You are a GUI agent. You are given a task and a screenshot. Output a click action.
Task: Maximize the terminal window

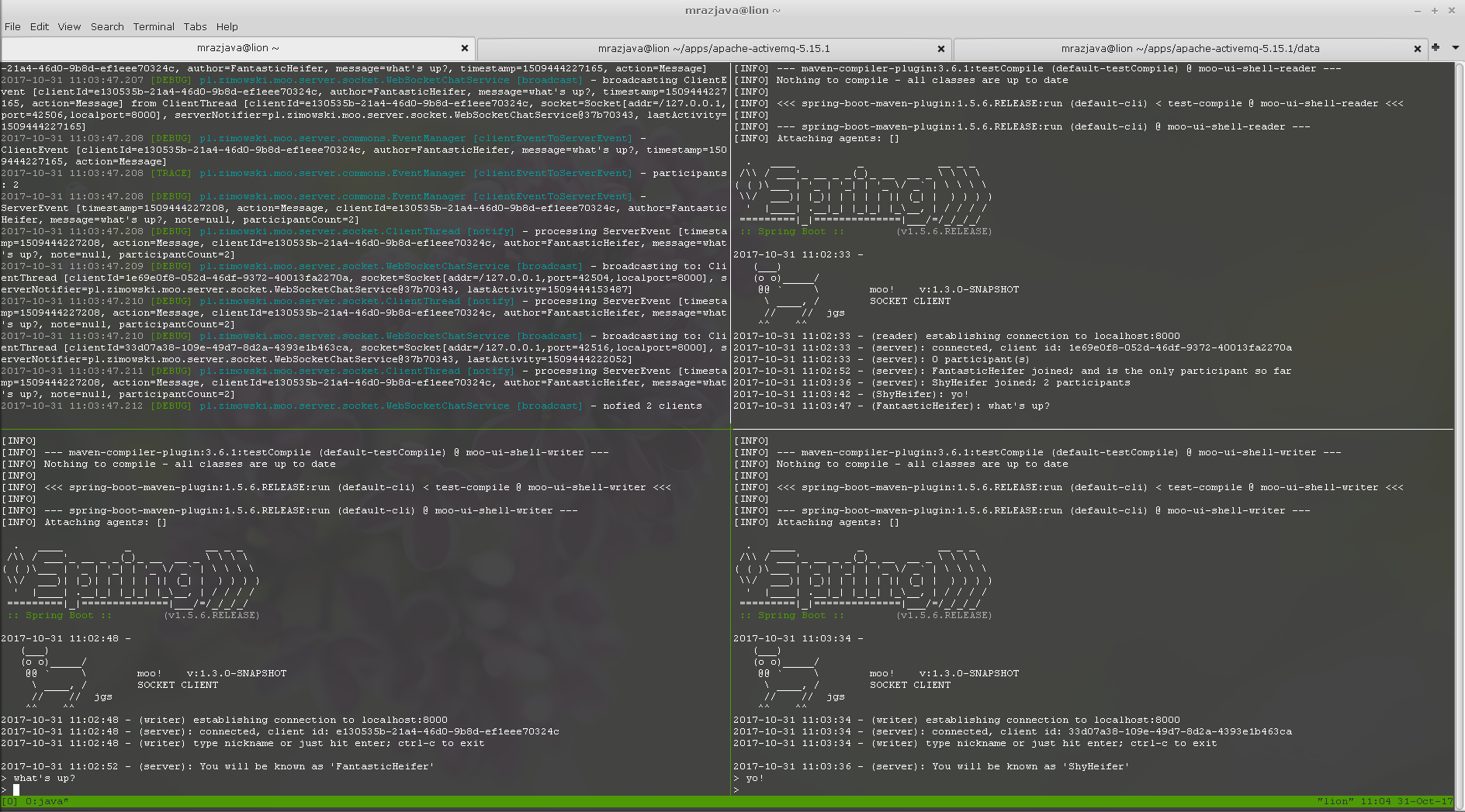(x=1434, y=11)
